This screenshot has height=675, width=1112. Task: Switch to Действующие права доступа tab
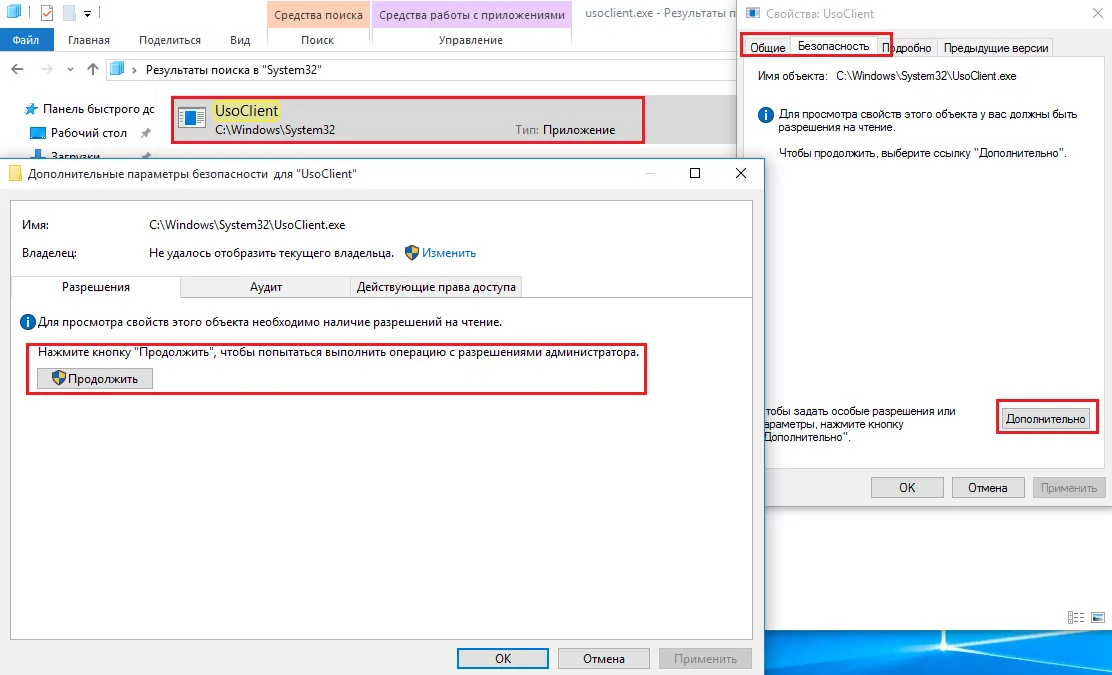437,287
